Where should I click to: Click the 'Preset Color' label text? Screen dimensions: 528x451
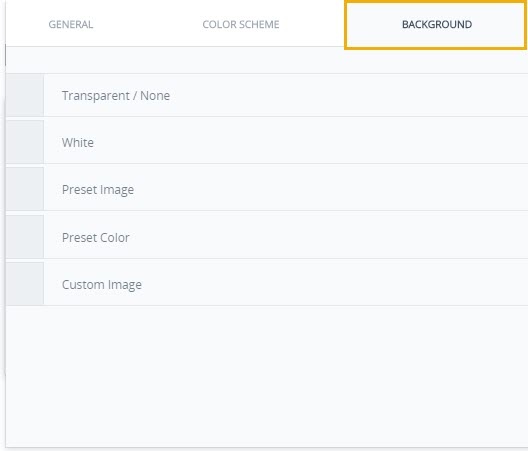(x=96, y=237)
